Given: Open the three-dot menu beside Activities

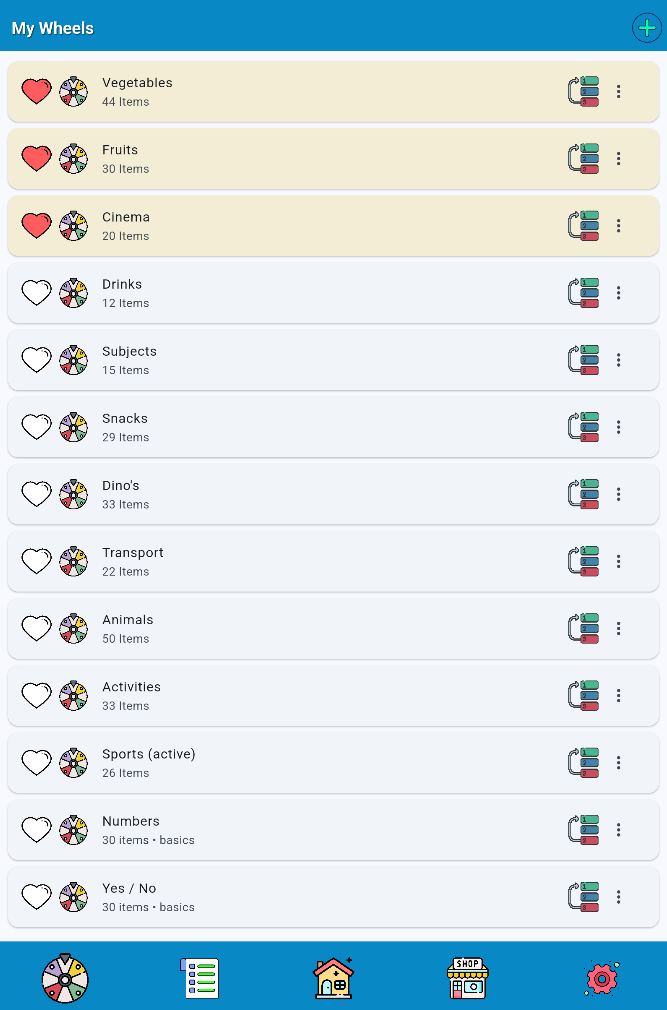Looking at the screenshot, I should (x=619, y=695).
